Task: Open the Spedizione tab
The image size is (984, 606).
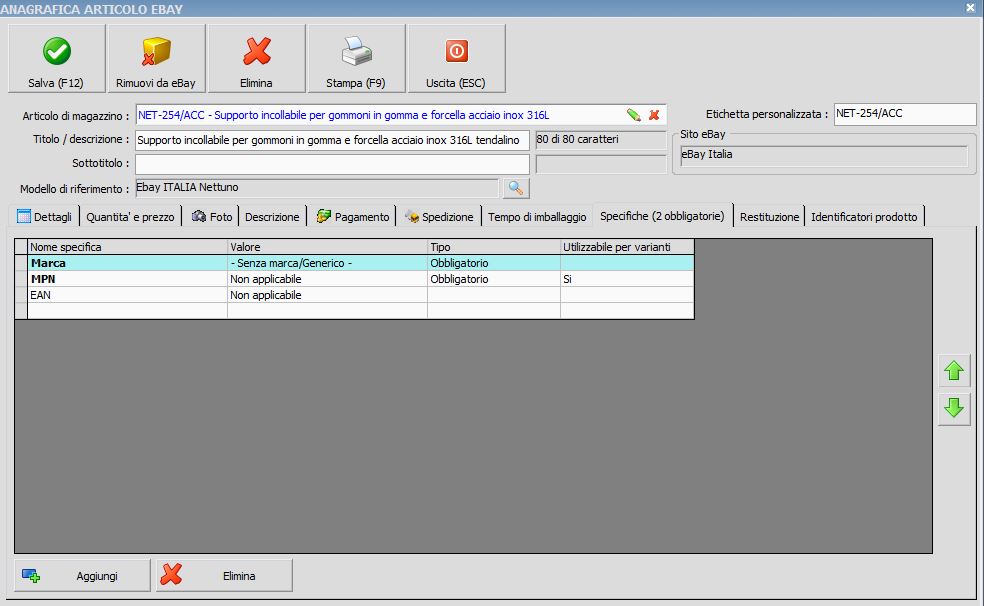Action: click(439, 216)
